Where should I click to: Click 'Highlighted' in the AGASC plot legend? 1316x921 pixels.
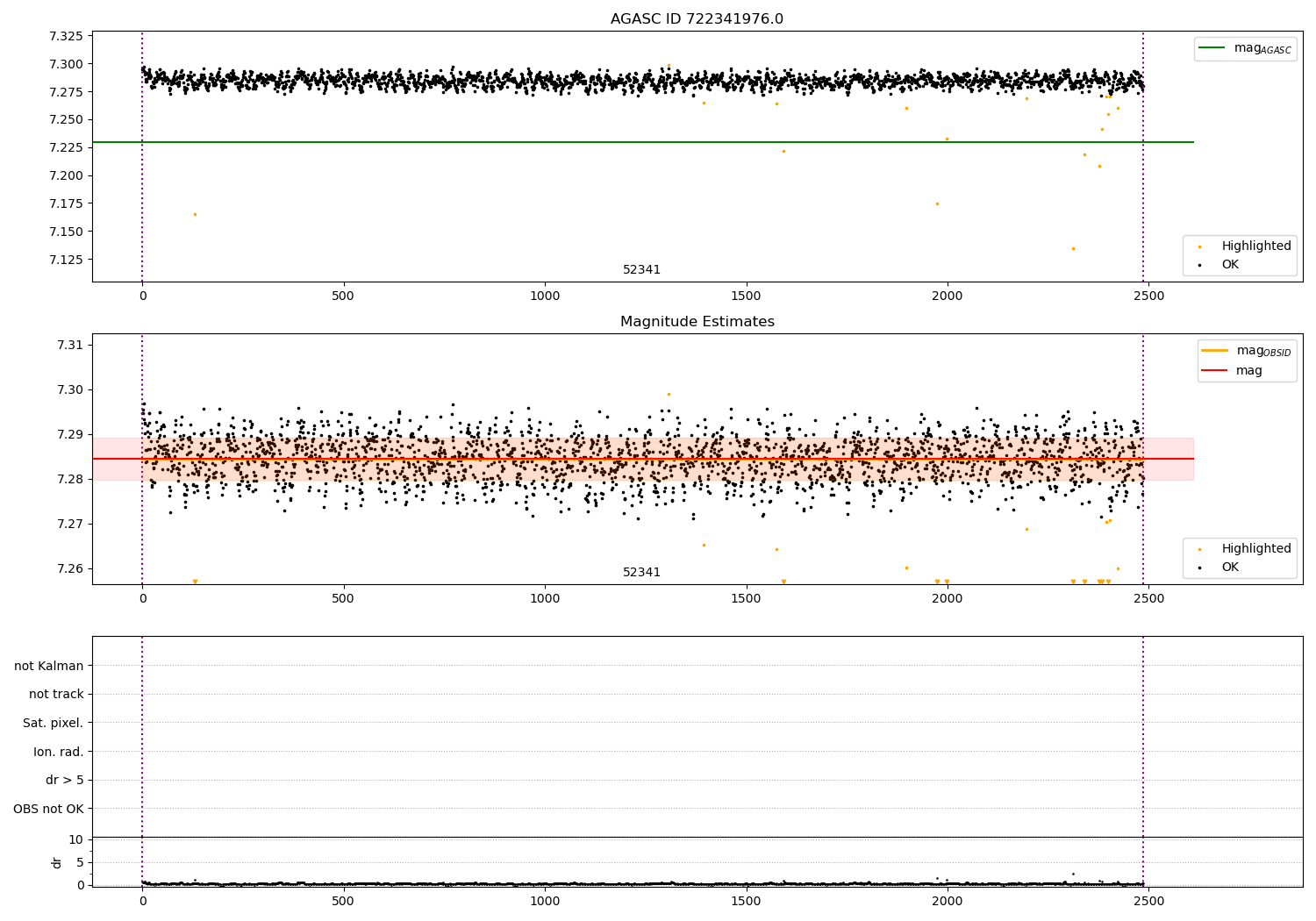[1255, 246]
